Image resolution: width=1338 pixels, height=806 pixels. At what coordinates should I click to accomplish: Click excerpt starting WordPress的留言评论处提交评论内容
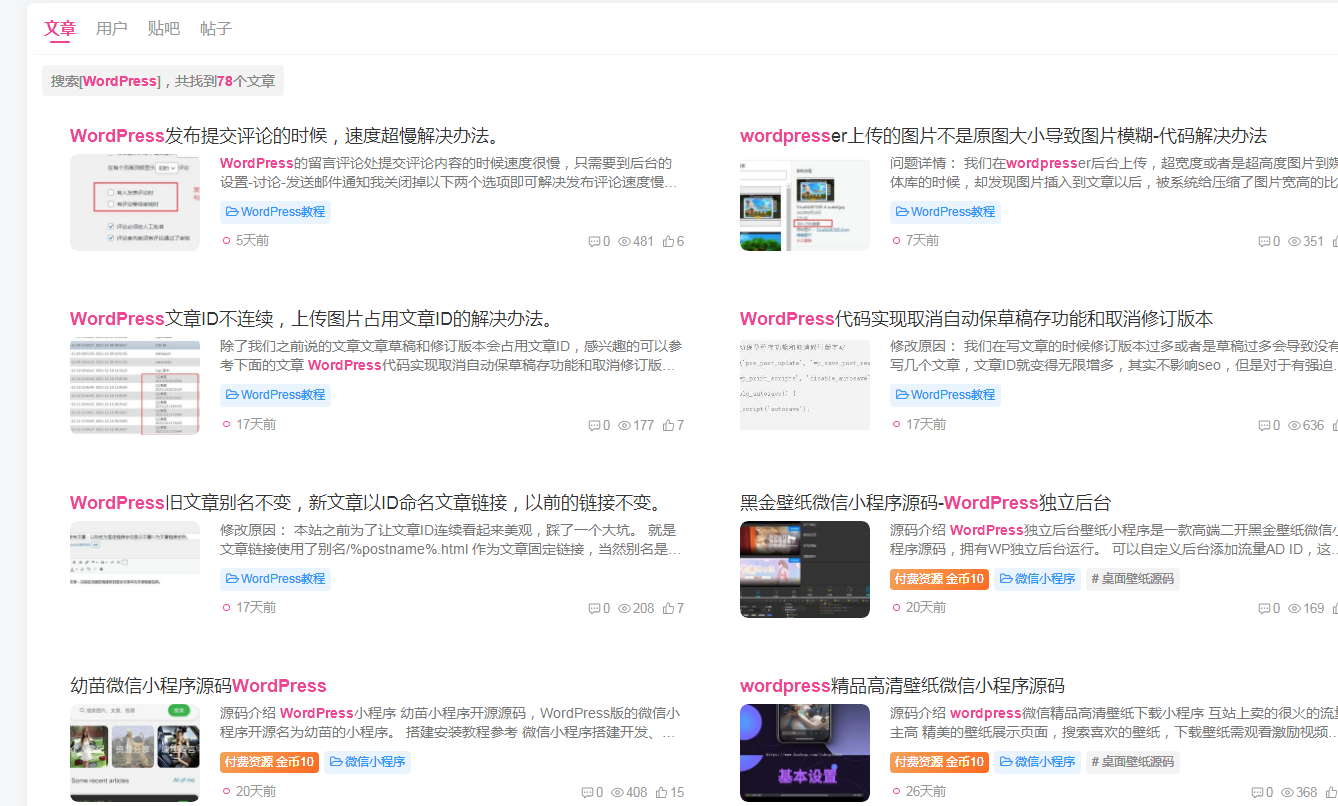click(x=449, y=173)
